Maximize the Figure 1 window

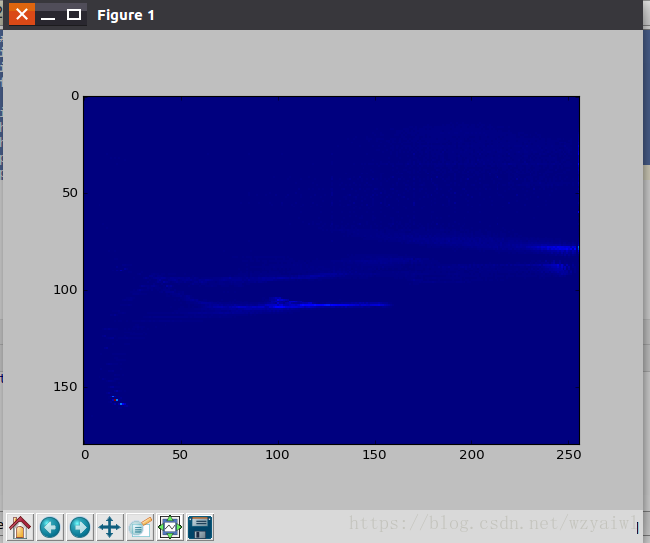[x=74, y=15]
